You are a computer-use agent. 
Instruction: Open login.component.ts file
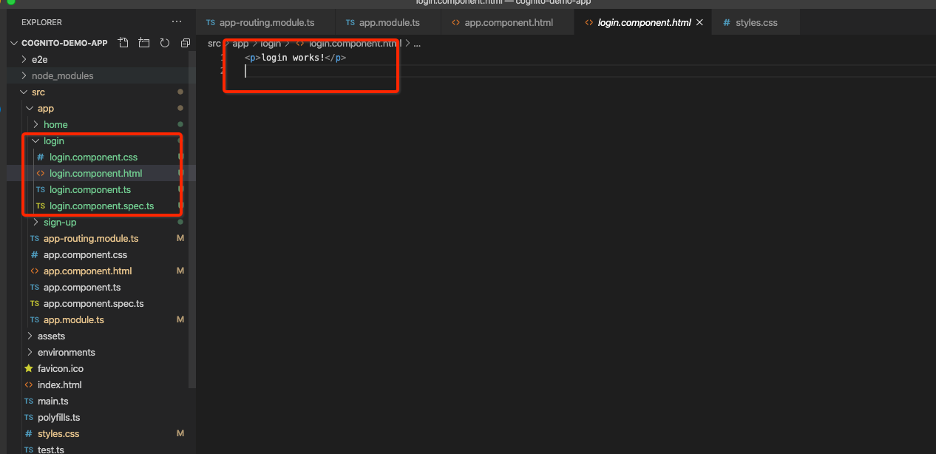(x=90, y=190)
